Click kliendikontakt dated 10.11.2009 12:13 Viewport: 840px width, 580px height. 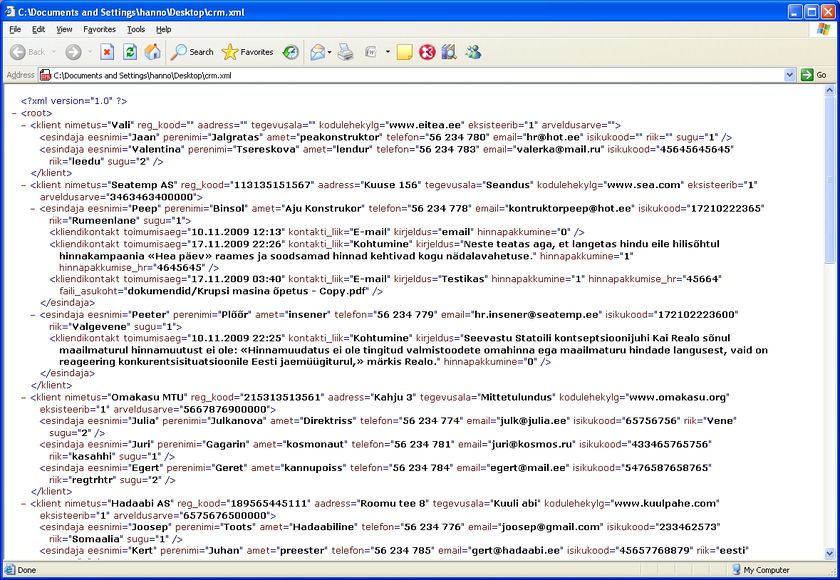[317, 232]
